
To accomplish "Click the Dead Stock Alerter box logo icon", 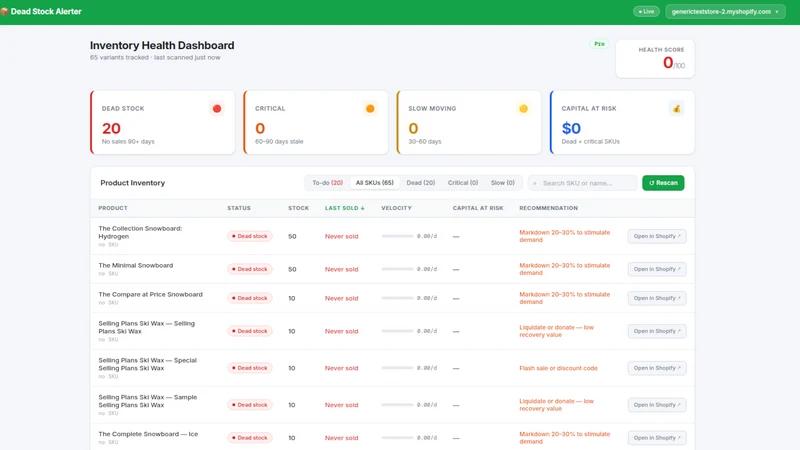I will (4, 11).
